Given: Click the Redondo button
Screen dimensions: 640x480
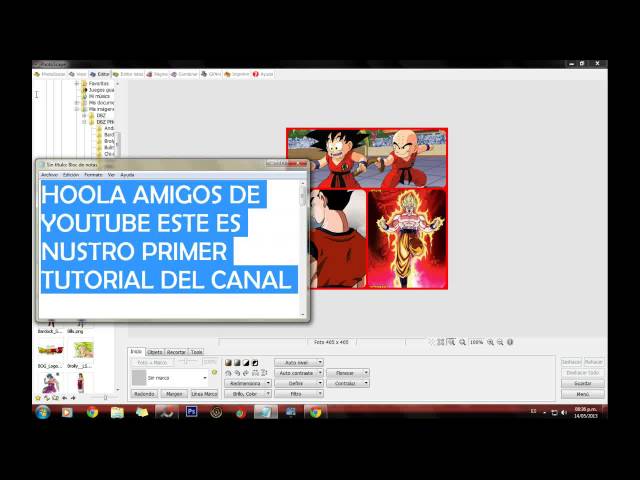Looking at the screenshot, I should [x=144, y=394].
